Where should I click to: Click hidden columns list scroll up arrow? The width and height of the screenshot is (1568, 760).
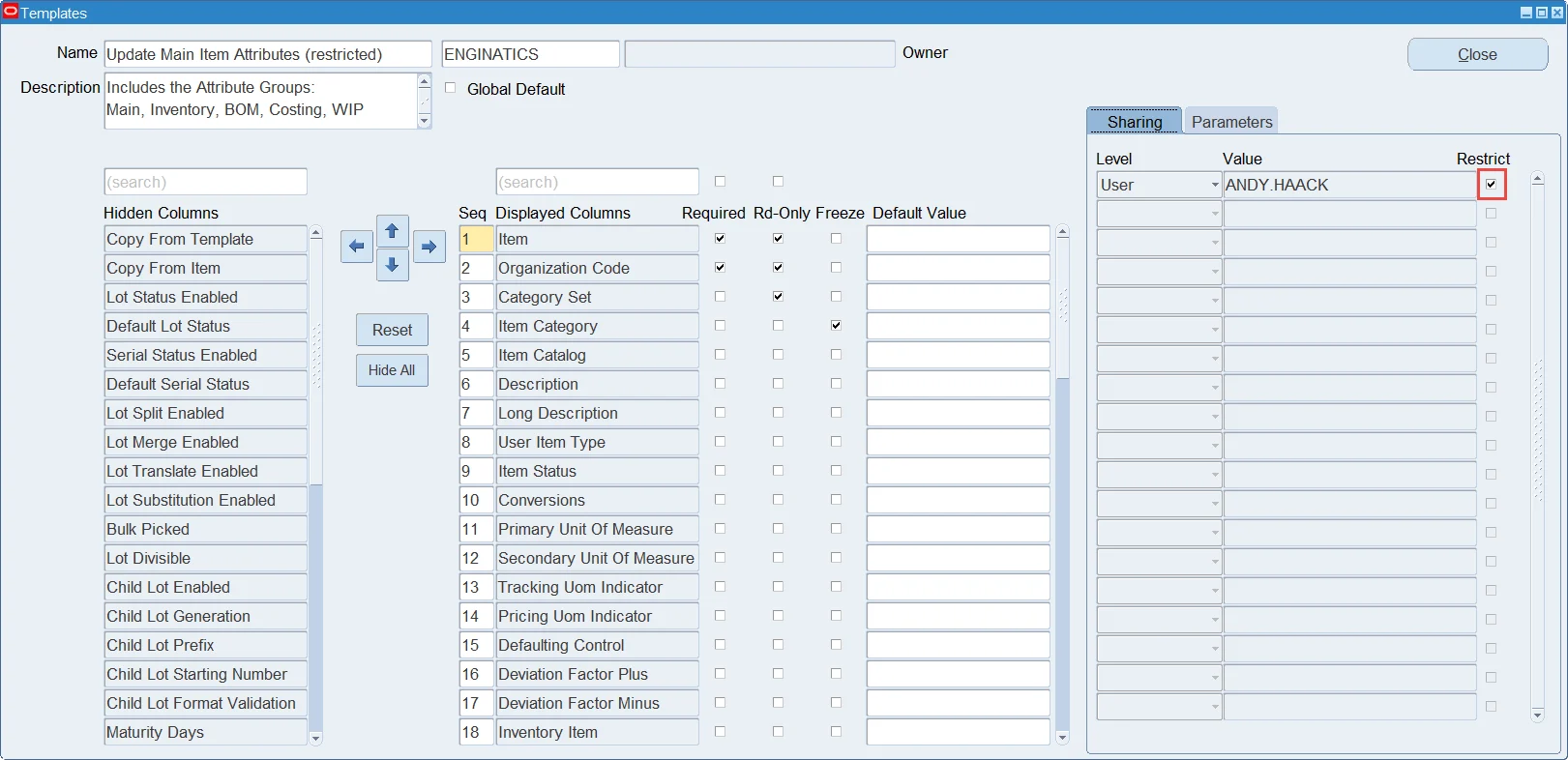pos(315,233)
